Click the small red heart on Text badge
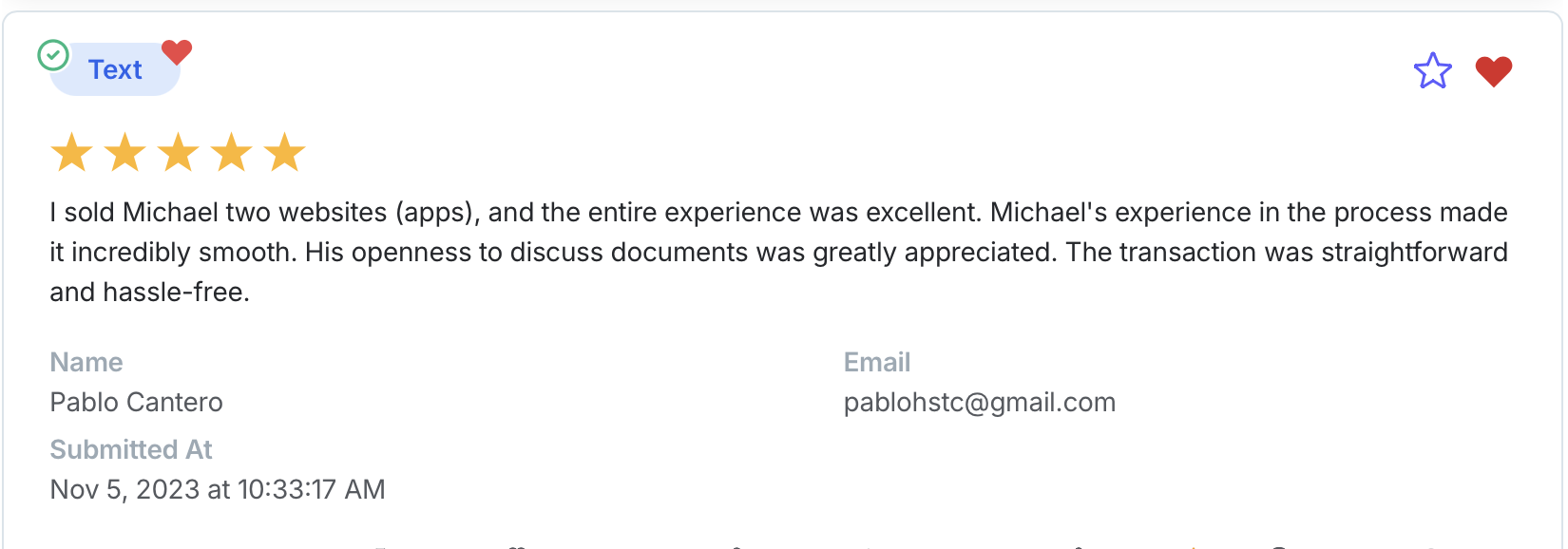This screenshot has width=1568, height=549. [x=177, y=52]
